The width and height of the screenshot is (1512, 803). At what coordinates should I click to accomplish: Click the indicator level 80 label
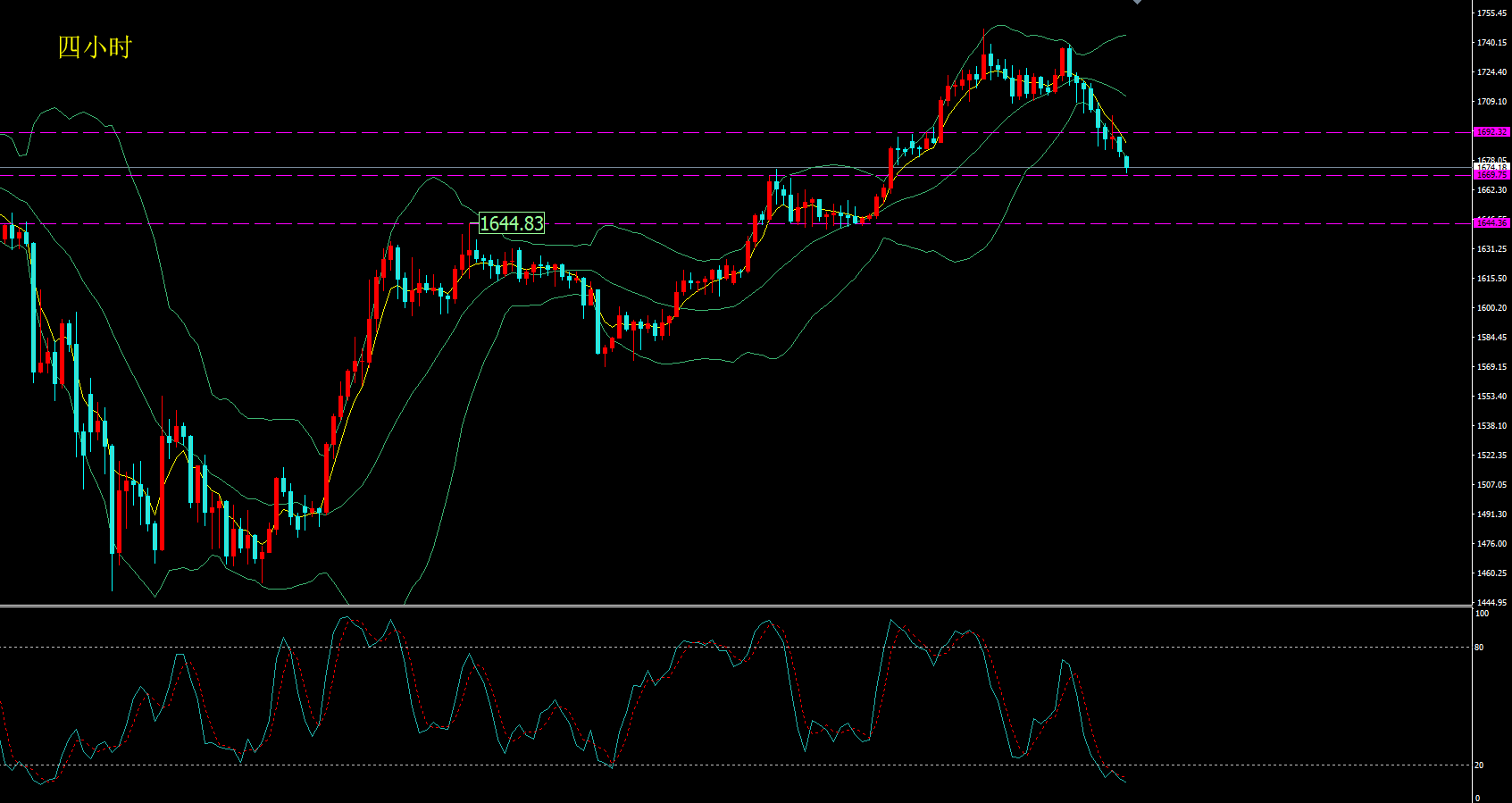point(1480,648)
